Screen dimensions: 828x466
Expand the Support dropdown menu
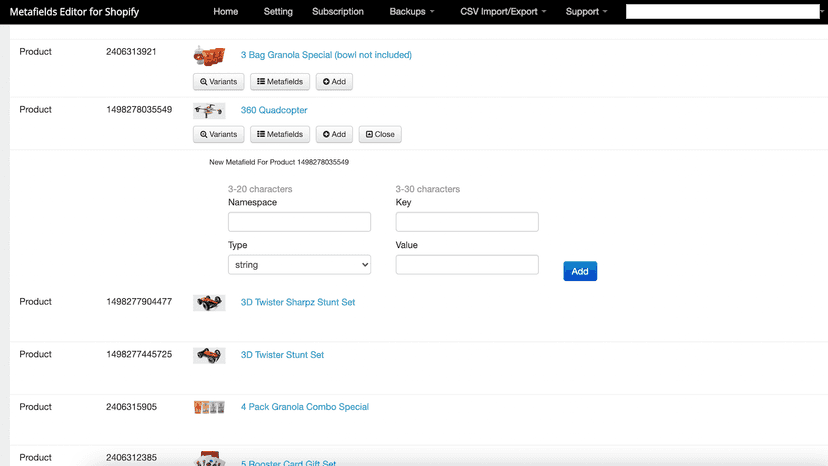[x=586, y=12]
